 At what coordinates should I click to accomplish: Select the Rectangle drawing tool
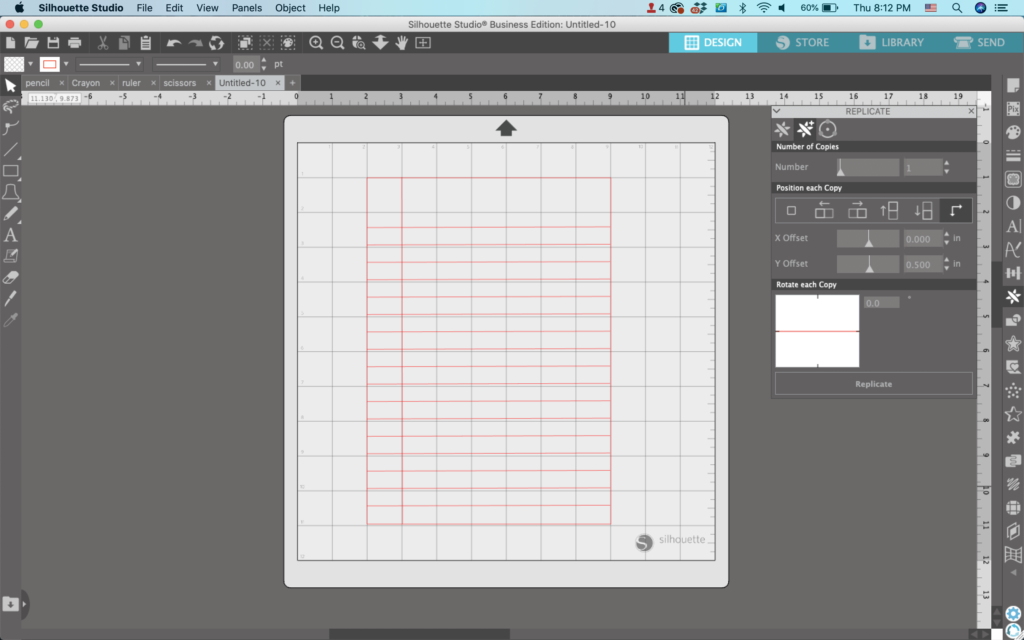[10, 171]
